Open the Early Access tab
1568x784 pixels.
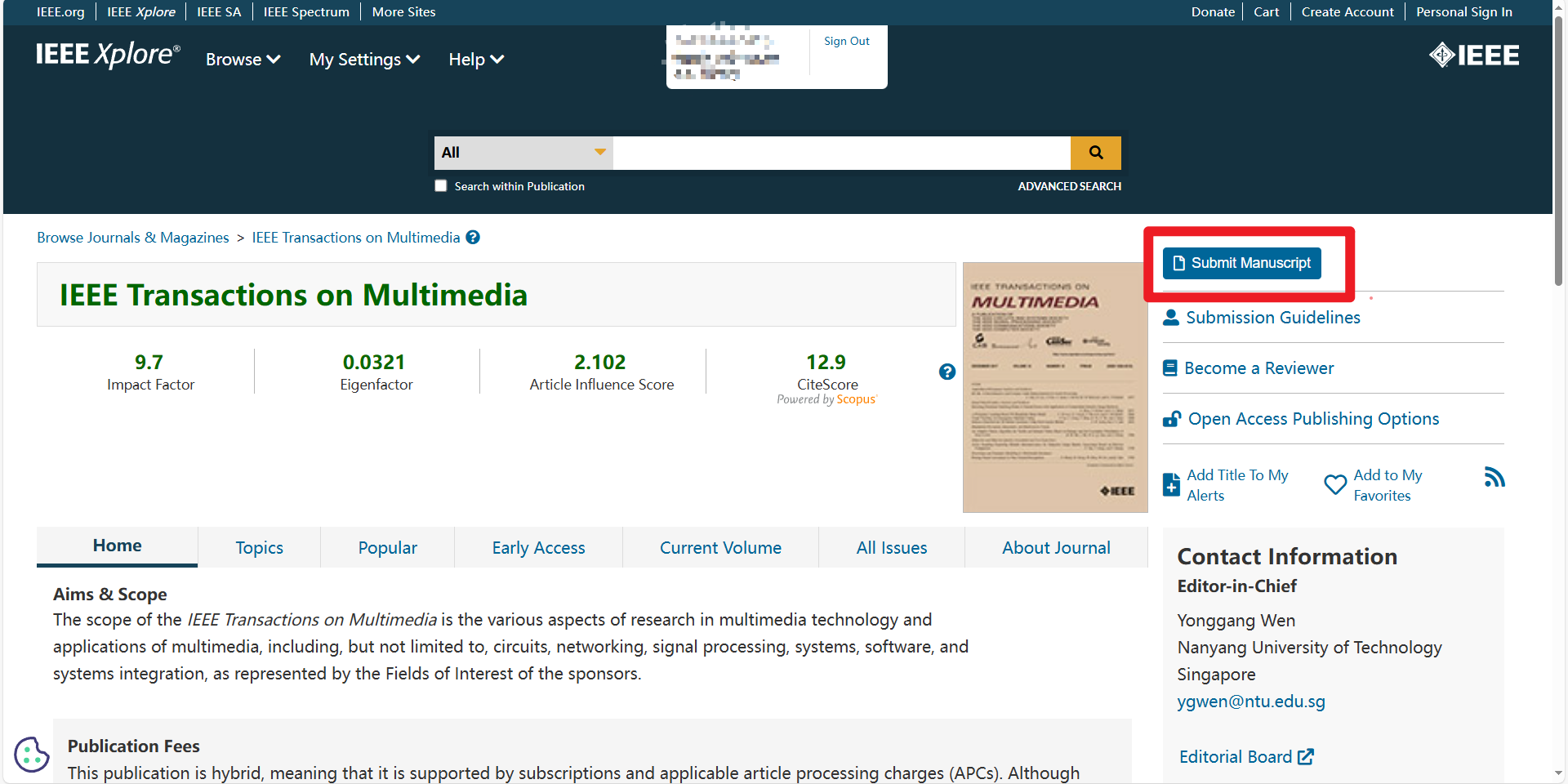click(538, 547)
